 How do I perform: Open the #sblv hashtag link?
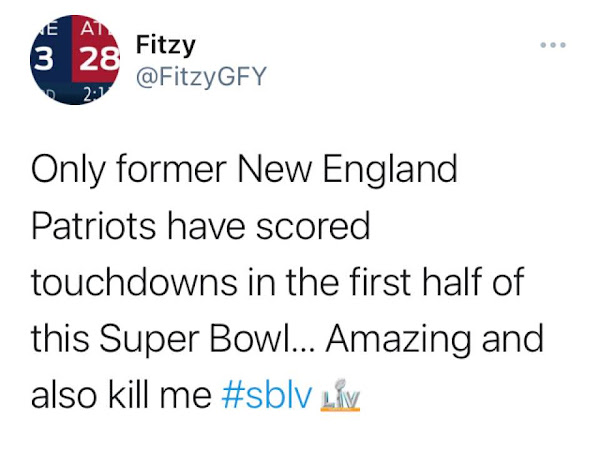pos(262,395)
